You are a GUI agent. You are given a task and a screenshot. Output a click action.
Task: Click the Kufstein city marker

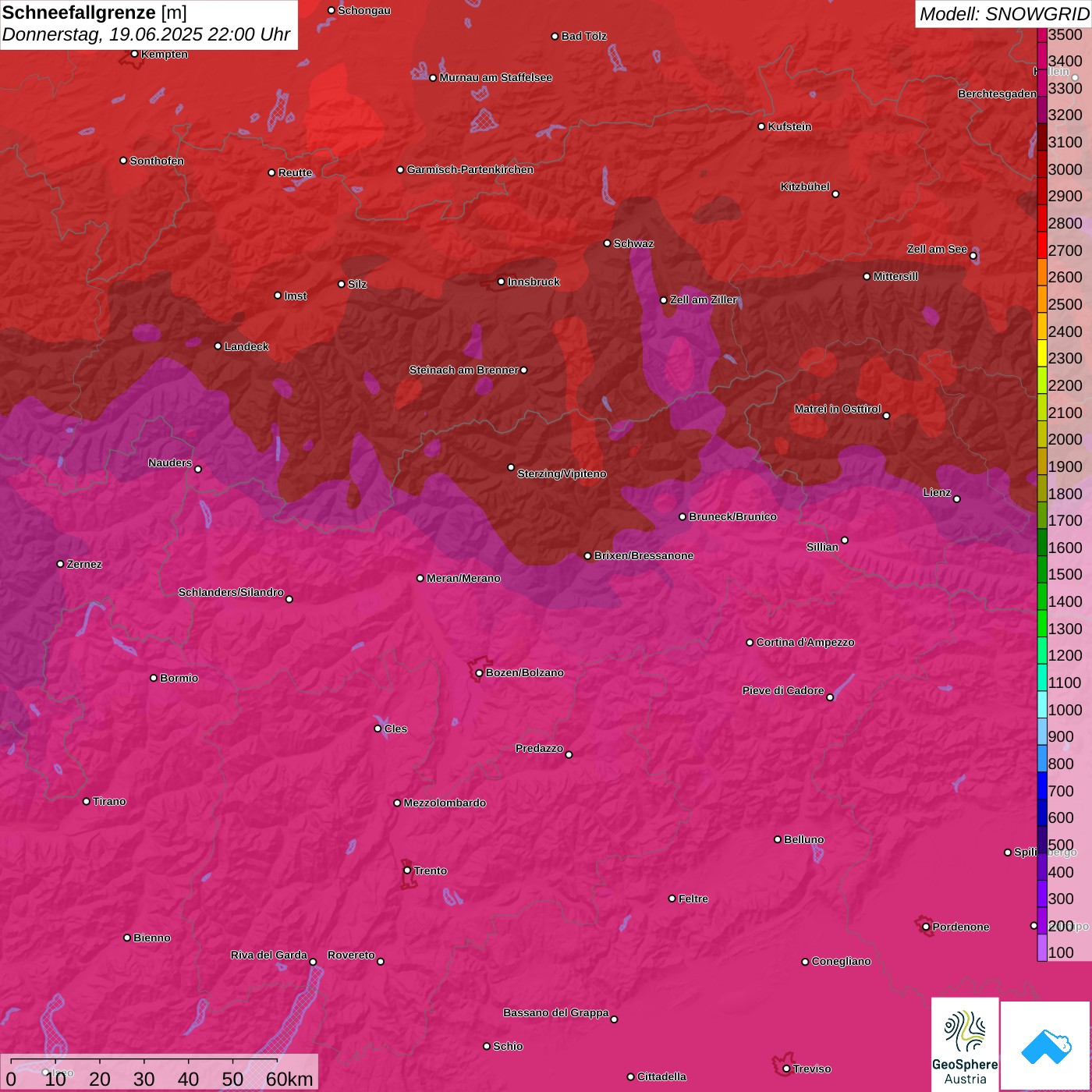tap(761, 126)
